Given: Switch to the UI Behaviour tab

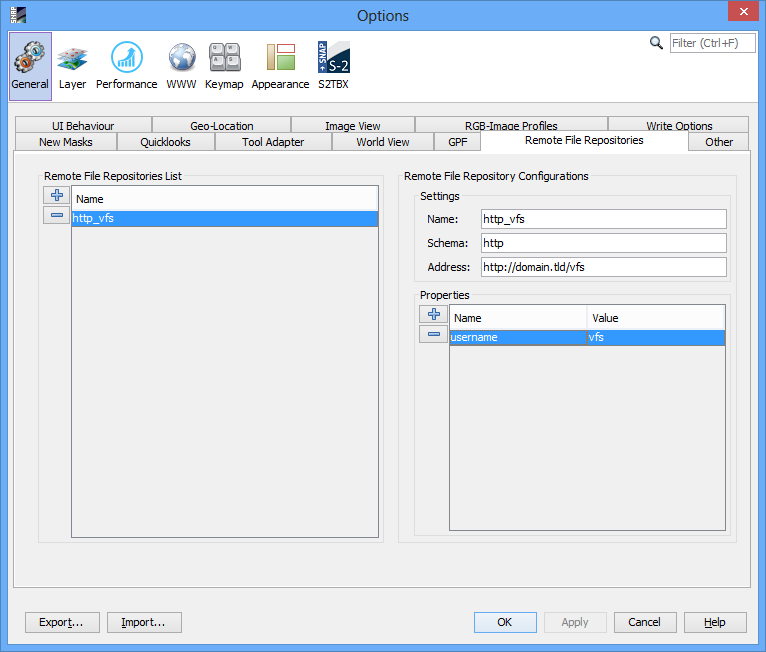Looking at the screenshot, I should (x=83, y=125).
